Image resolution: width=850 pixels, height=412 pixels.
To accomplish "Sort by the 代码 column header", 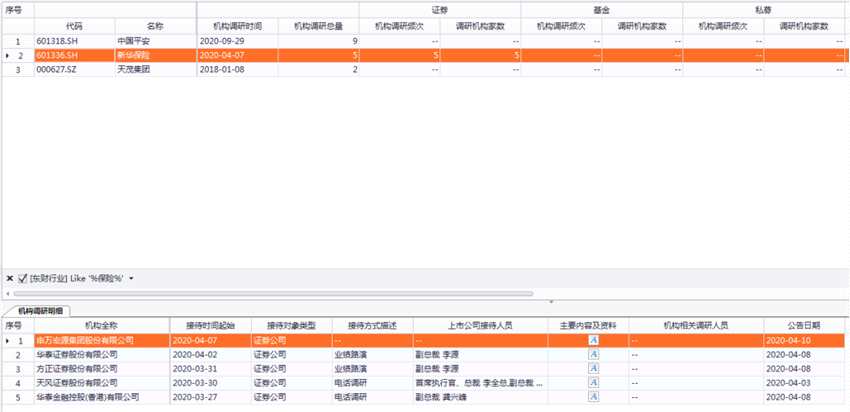I will point(75,26).
